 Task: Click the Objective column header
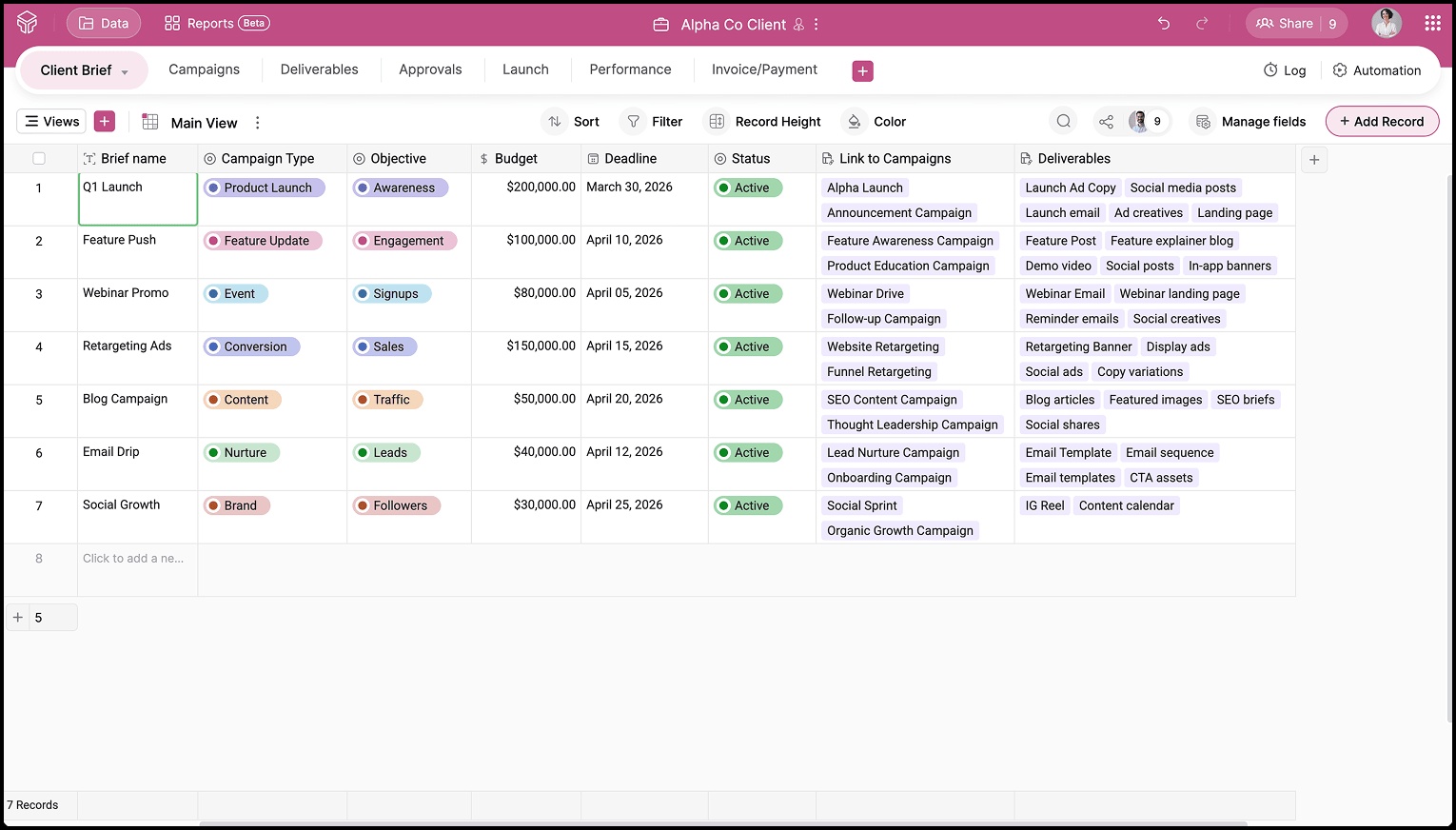click(409, 159)
